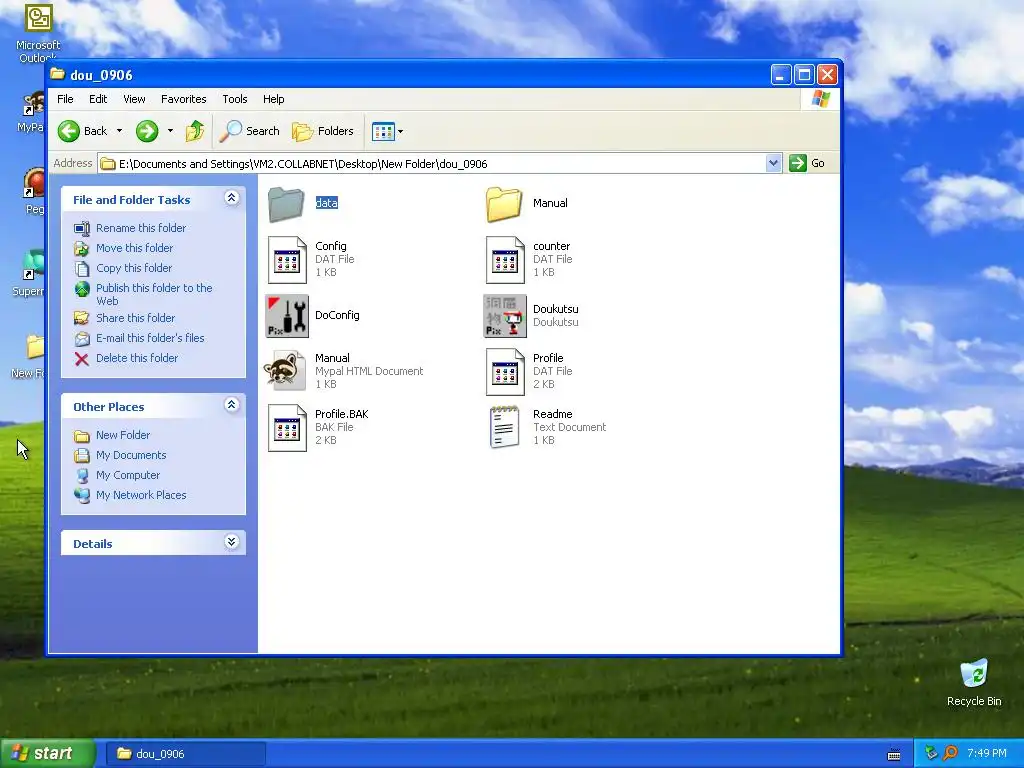
Task: Collapse the File and Folder Tasks panel
Action: click(231, 198)
